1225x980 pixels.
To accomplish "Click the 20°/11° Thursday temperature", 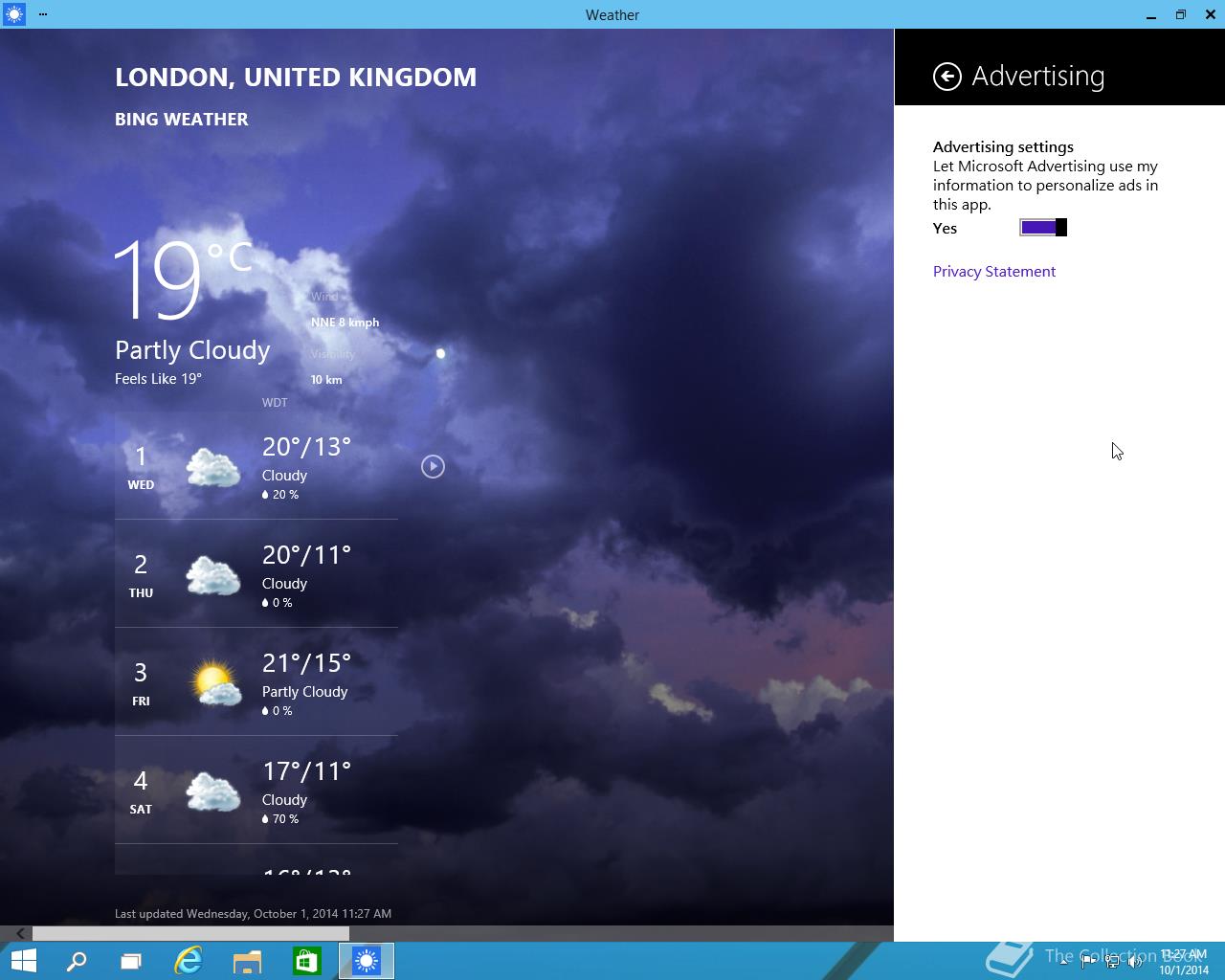I will 306,555.
